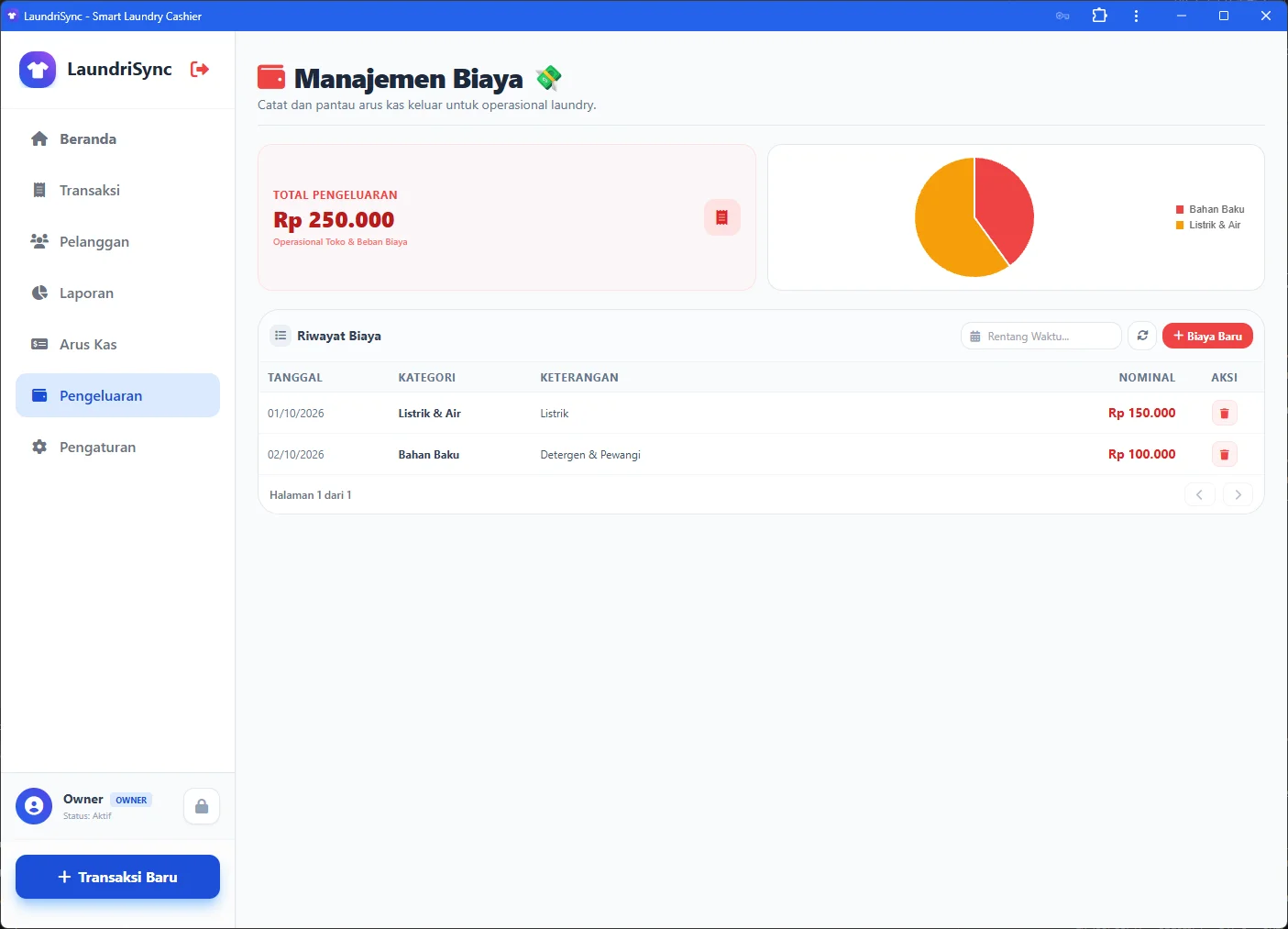Viewport: 1288px width, 929px height.
Task: Click the logout icon beside LaundriSync
Action: point(200,69)
